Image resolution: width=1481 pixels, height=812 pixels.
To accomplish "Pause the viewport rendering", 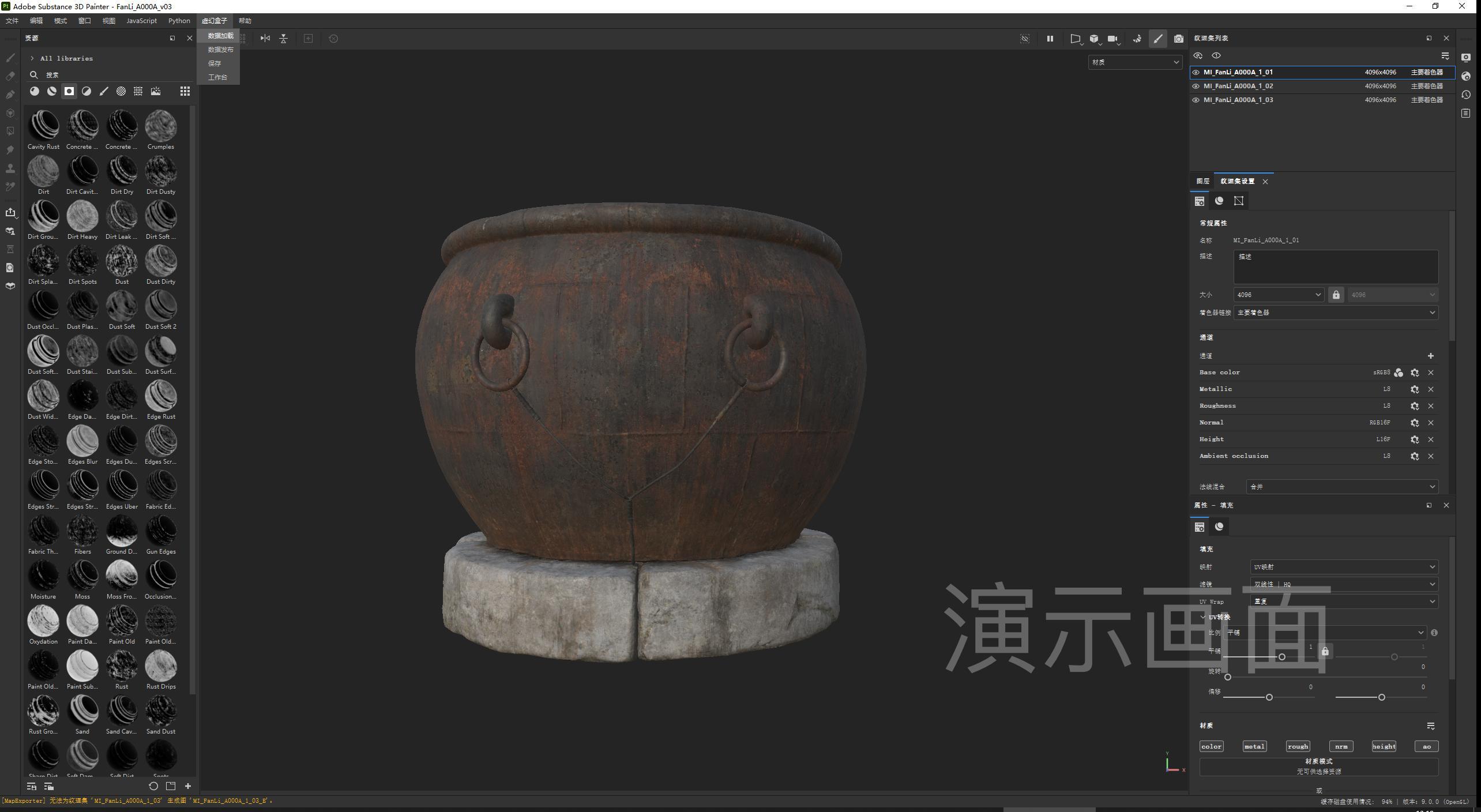I will pos(1050,39).
